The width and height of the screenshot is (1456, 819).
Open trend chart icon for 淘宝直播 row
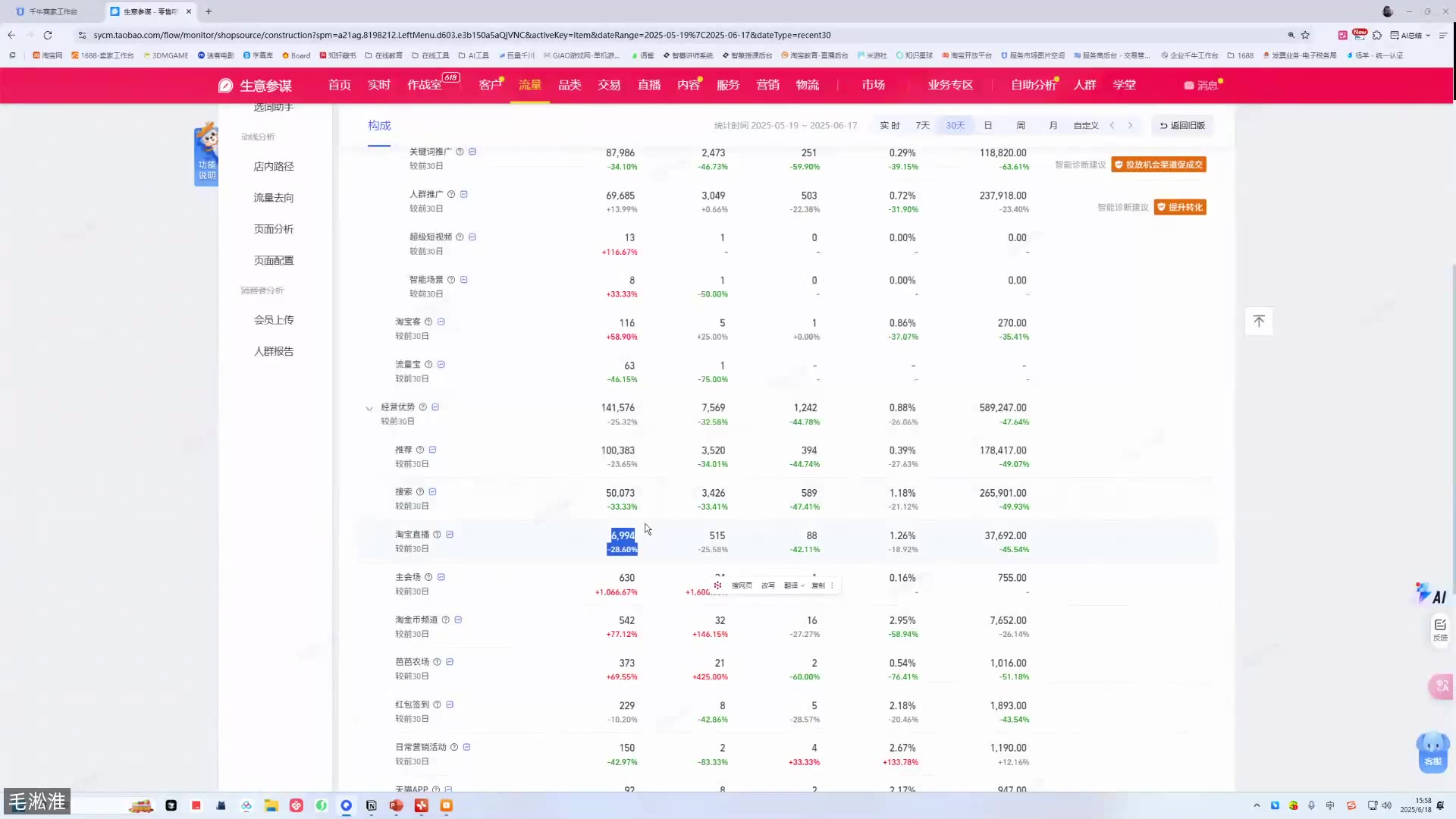point(450,535)
